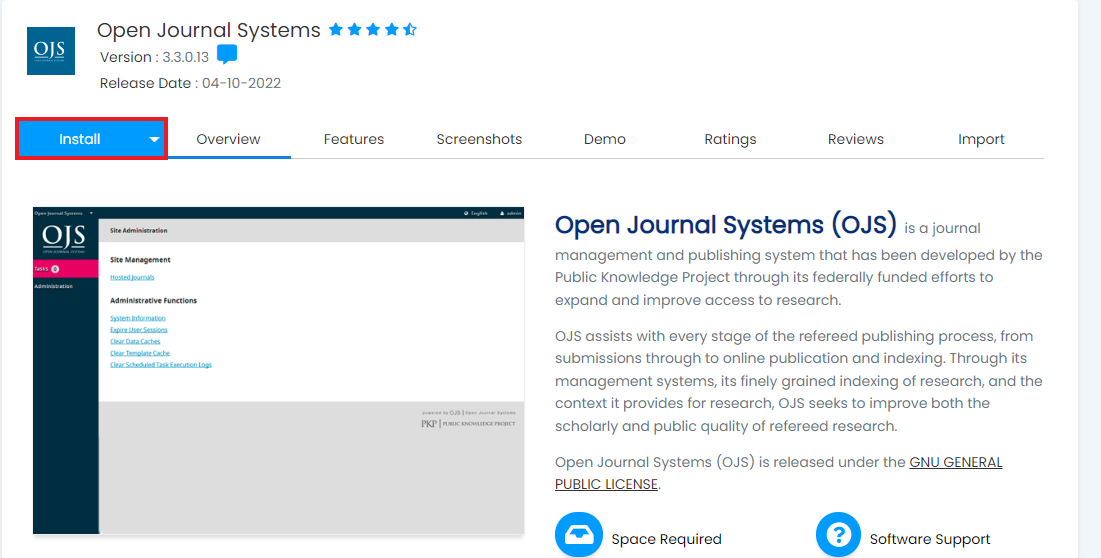Open the Demo tab
Viewport: 1101px width, 558px height.
(605, 139)
